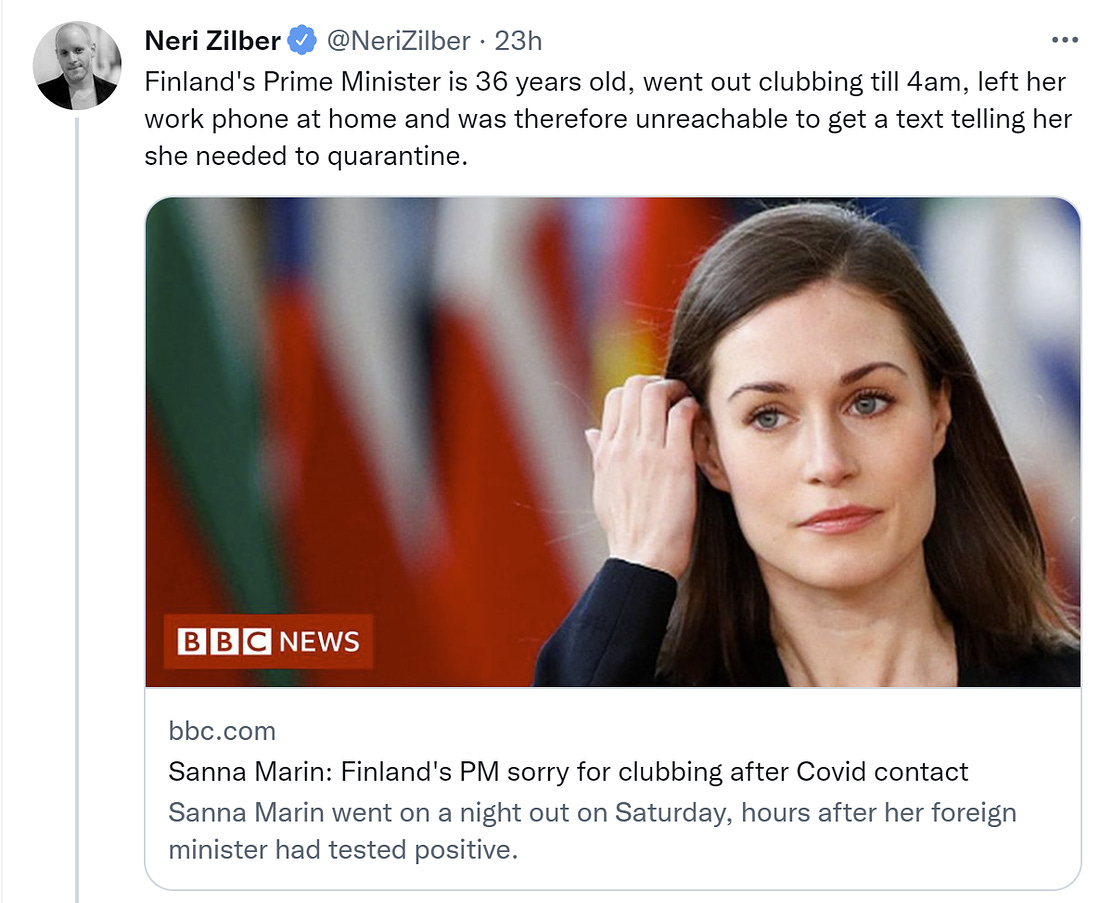Open the bbc.com domain link

pyautogui.click(x=222, y=731)
